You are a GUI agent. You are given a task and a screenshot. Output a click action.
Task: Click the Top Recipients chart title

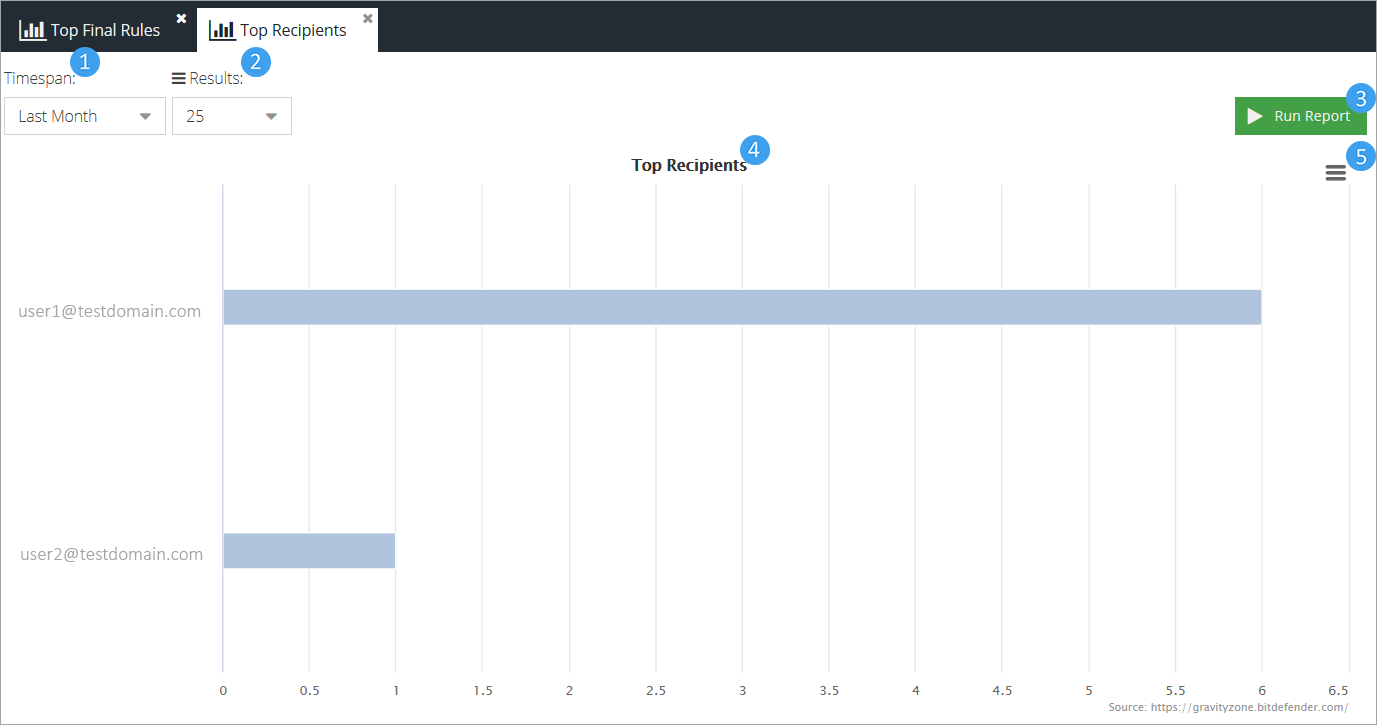tap(688, 166)
